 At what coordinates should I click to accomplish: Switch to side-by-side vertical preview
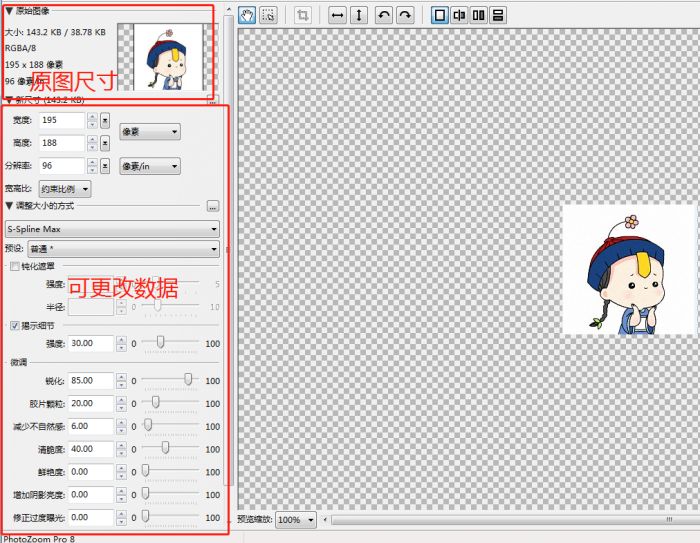[479, 15]
